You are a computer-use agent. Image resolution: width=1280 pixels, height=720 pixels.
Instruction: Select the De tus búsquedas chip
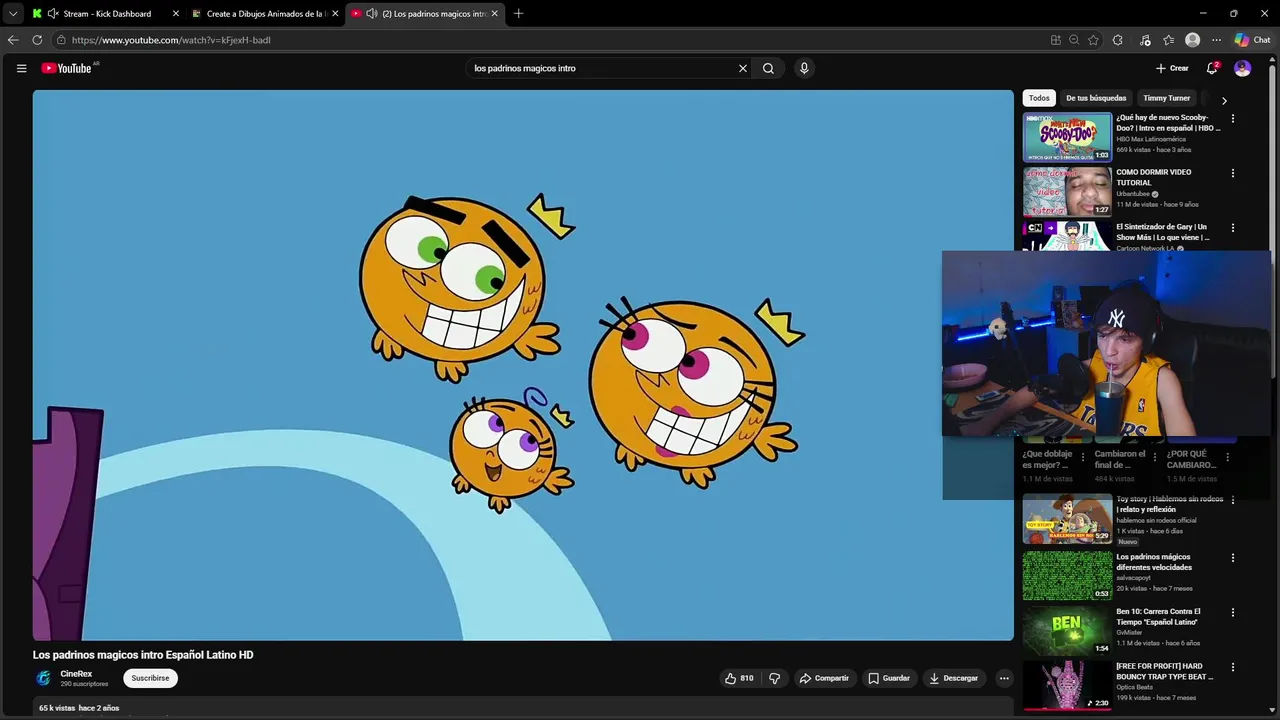(x=1096, y=98)
